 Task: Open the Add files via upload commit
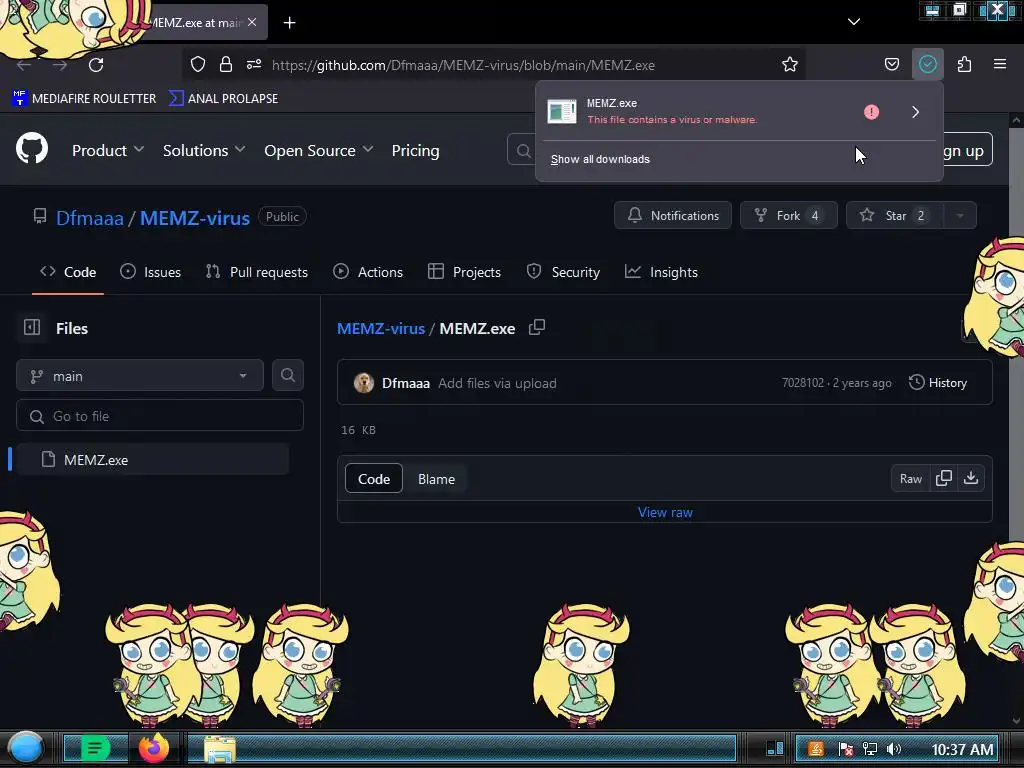(x=497, y=383)
